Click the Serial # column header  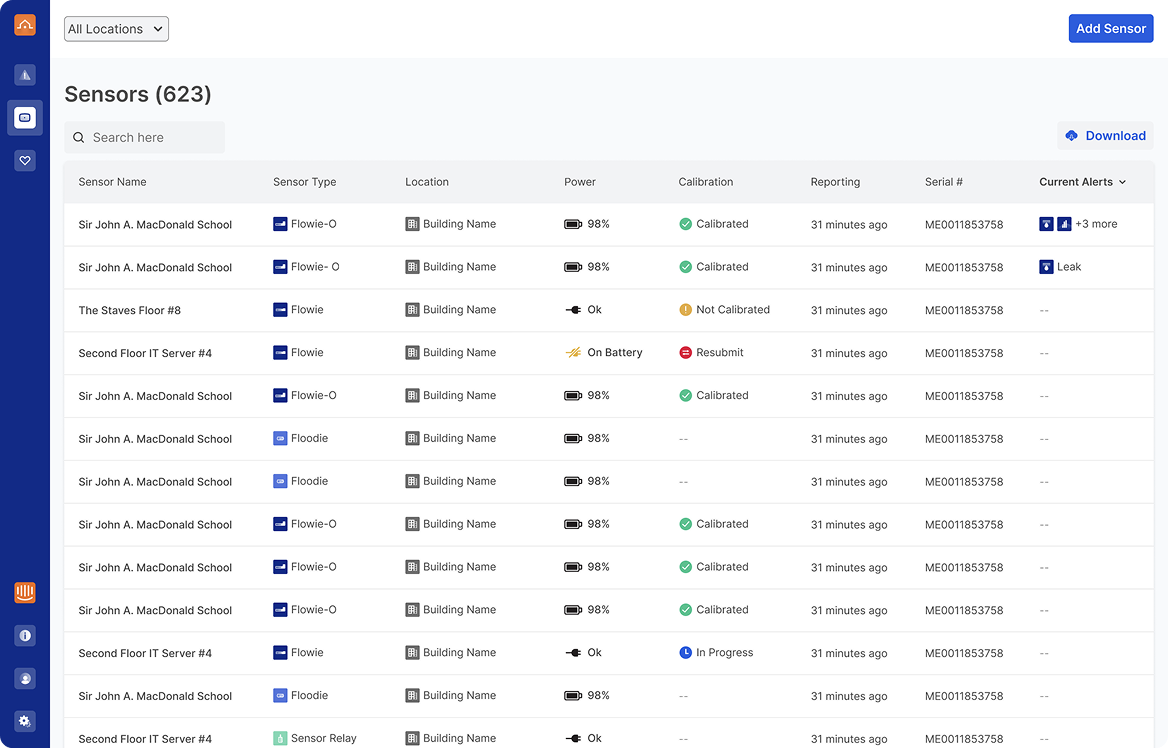944,182
